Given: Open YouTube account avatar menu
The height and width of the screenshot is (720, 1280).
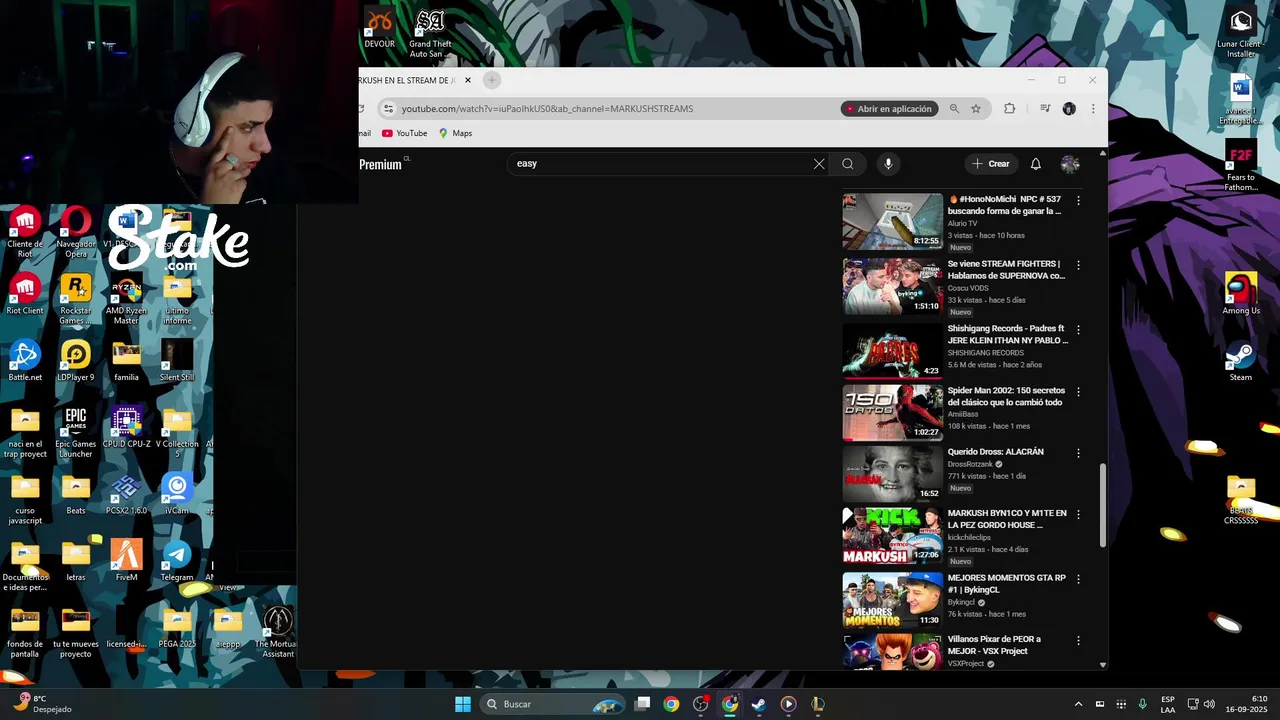Looking at the screenshot, I should [1070, 164].
